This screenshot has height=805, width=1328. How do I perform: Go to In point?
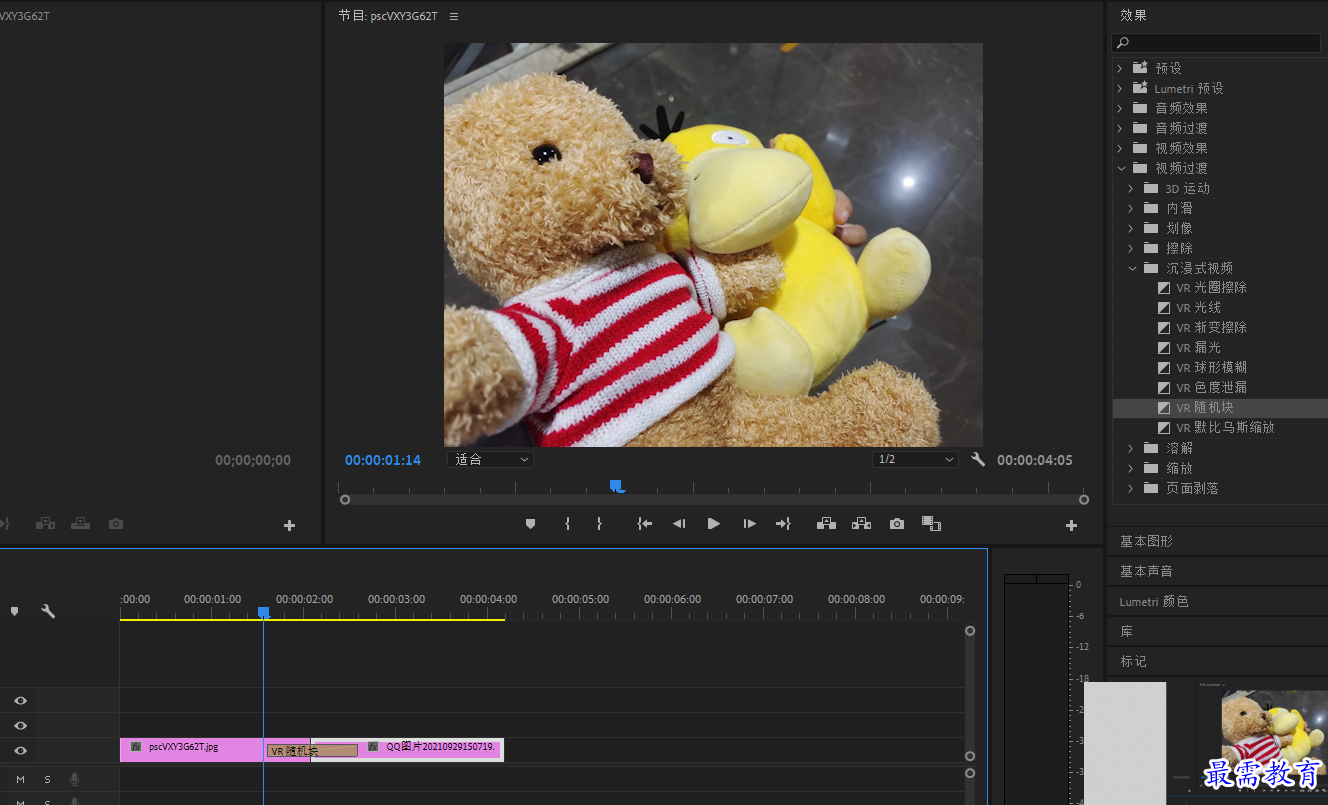click(x=645, y=524)
